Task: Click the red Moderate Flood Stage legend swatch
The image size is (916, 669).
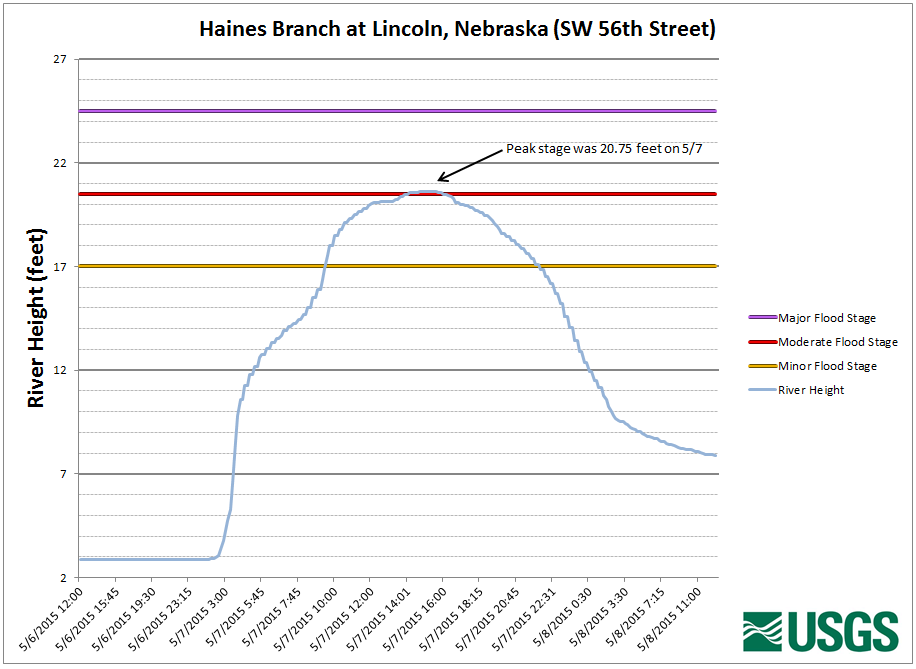Action: pyautogui.click(x=762, y=342)
